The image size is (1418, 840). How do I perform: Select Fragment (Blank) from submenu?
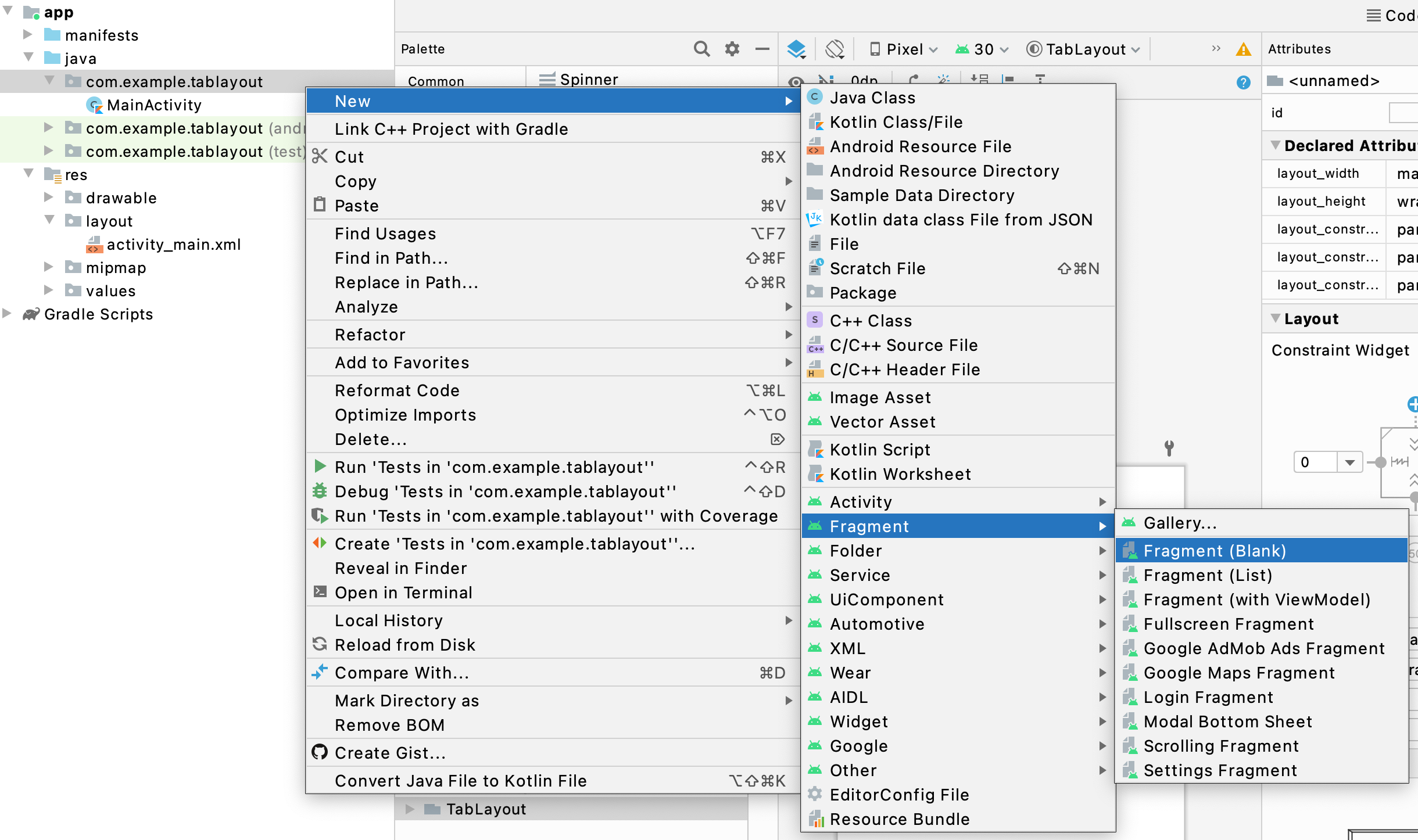1215,551
